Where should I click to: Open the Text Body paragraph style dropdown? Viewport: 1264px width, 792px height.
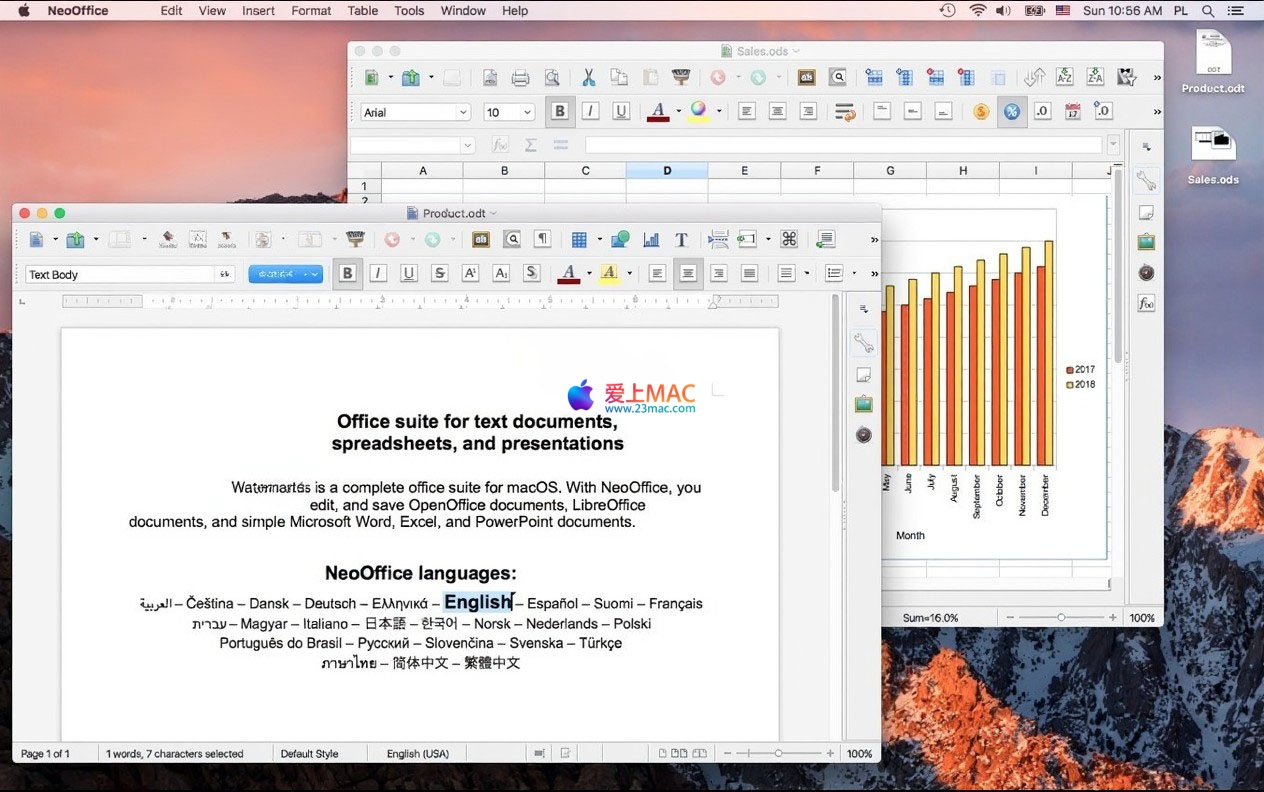pos(225,274)
